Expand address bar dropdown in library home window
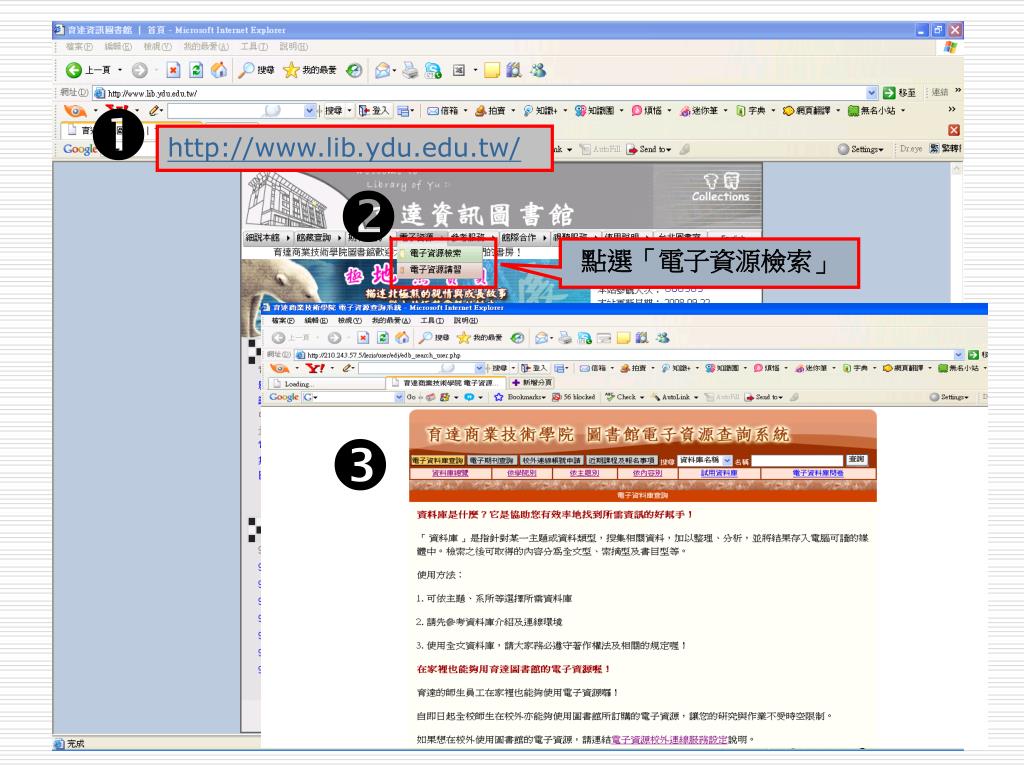The image size is (1024, 768). pyautogui.click(x=872, y=93)
